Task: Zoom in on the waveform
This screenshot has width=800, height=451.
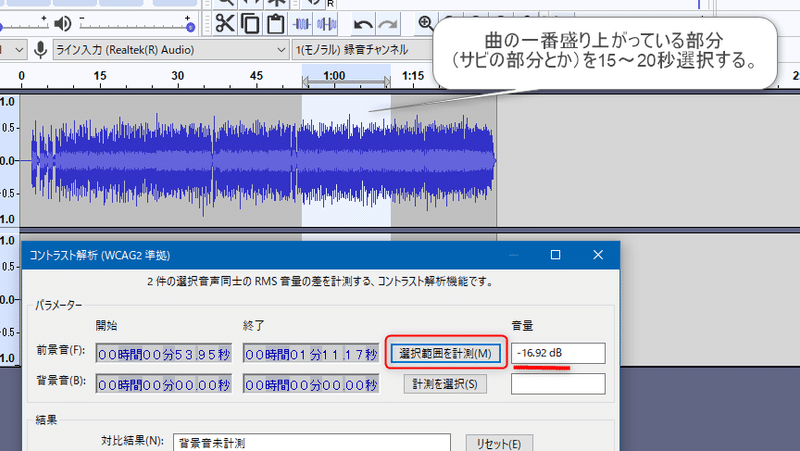Action: point(425,23)
